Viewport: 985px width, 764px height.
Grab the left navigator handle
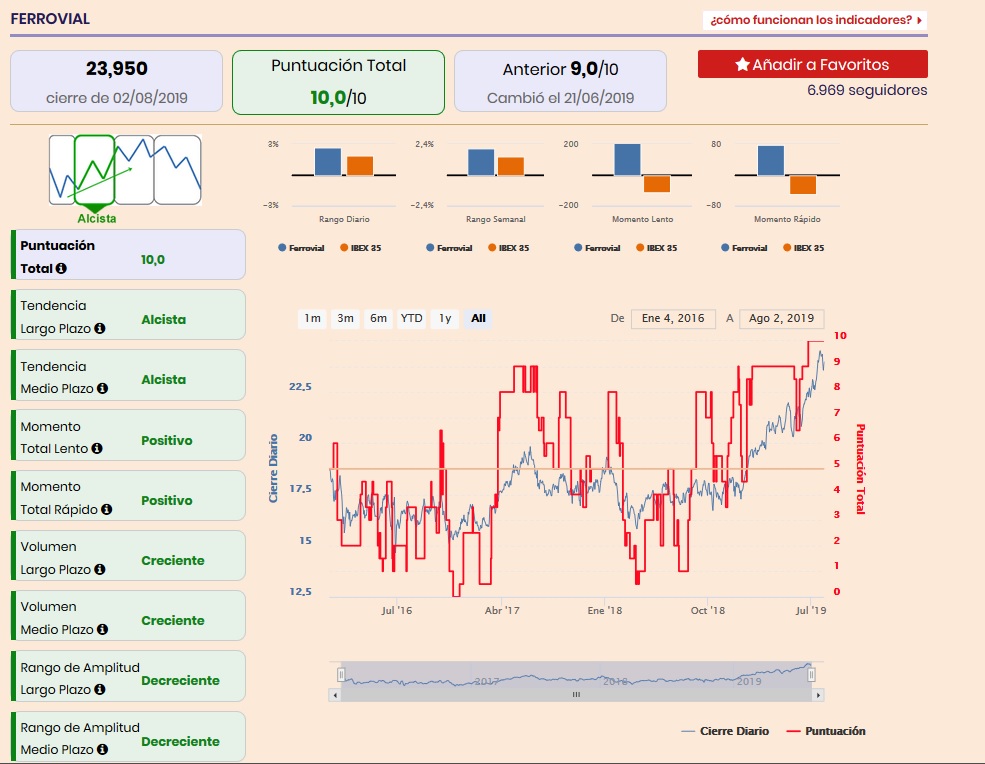340,675
